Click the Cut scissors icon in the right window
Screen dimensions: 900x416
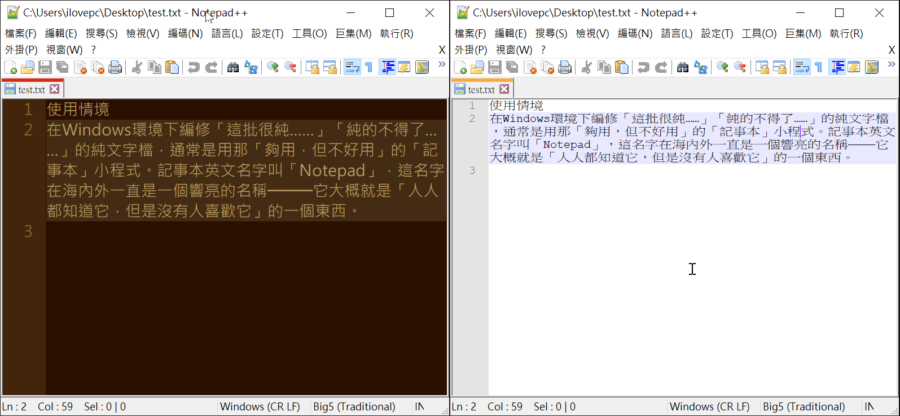coord(587,68)
